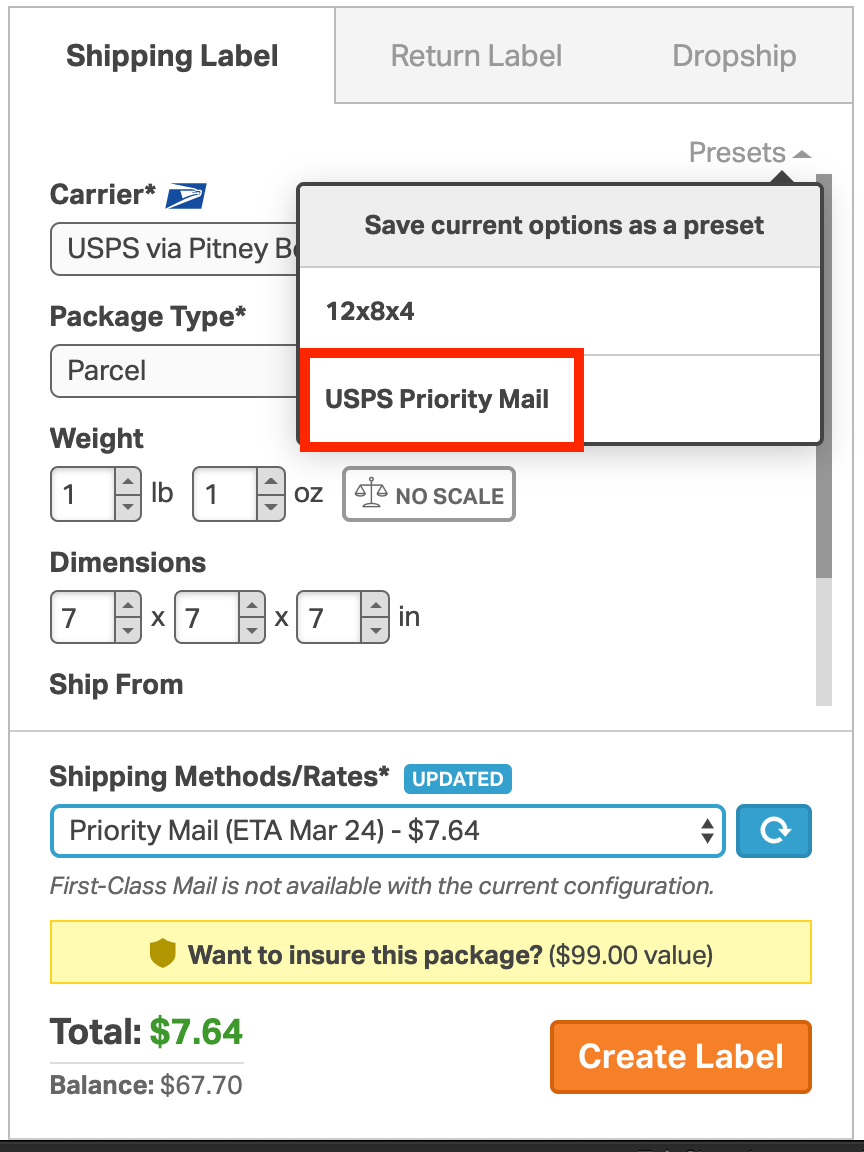Click the USPS eagle logo next to Carrier
Viewport: 864px width, 1152px height.
pos(185,195)
